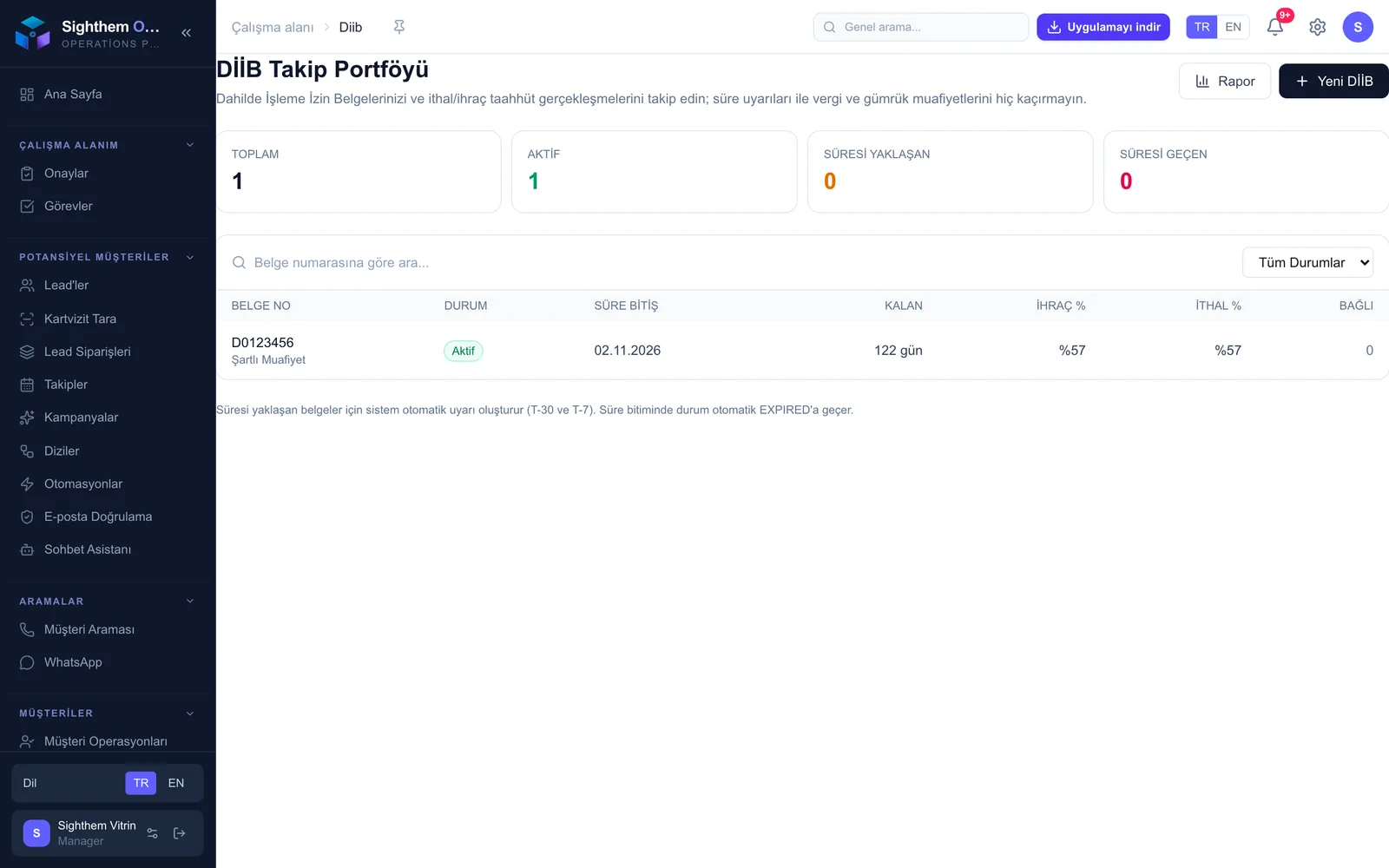Open account switch sliders icon
The width and height of the screenshot is (1389, 868).
point(153,833)
